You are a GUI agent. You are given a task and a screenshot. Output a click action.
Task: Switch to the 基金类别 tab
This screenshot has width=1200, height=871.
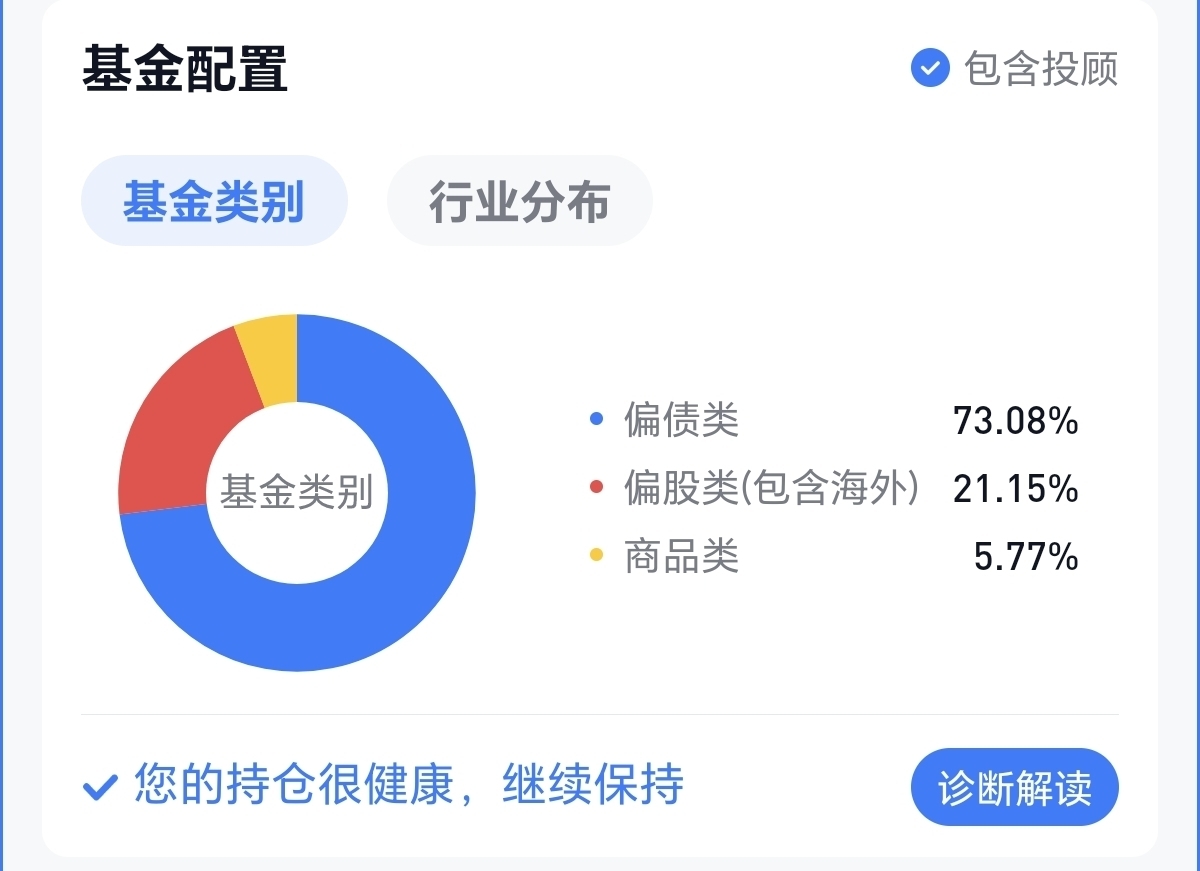pyautogui.click(x=214, y=201)
